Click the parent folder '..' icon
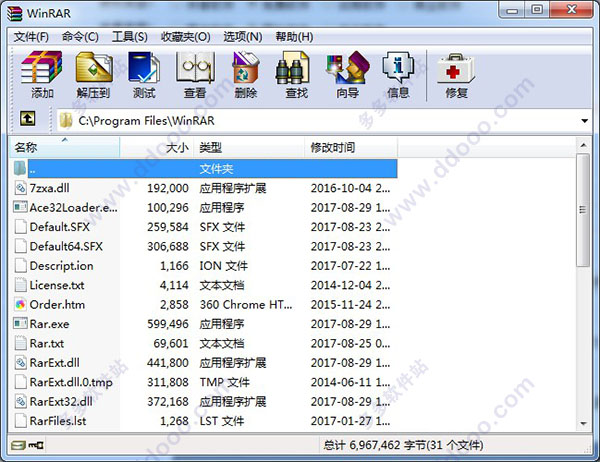Screen dimensions: 600x462 pos(20,168)
